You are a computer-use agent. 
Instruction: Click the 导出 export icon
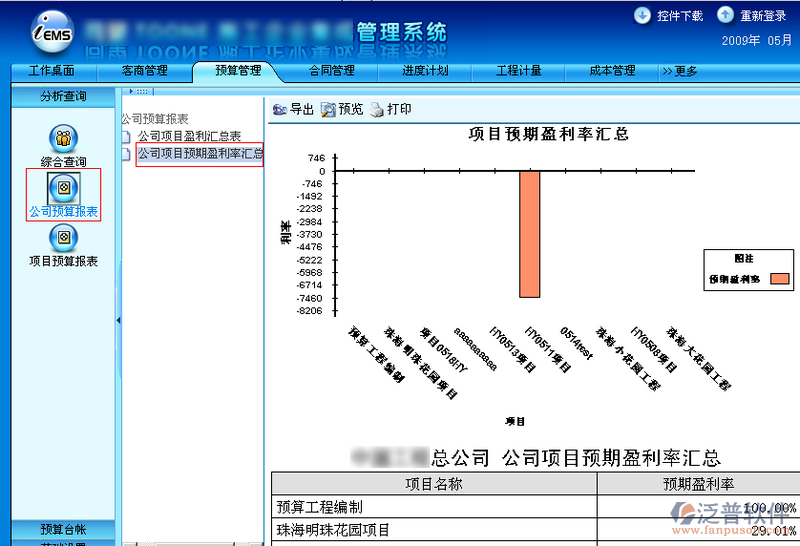(x=279, y=110)
